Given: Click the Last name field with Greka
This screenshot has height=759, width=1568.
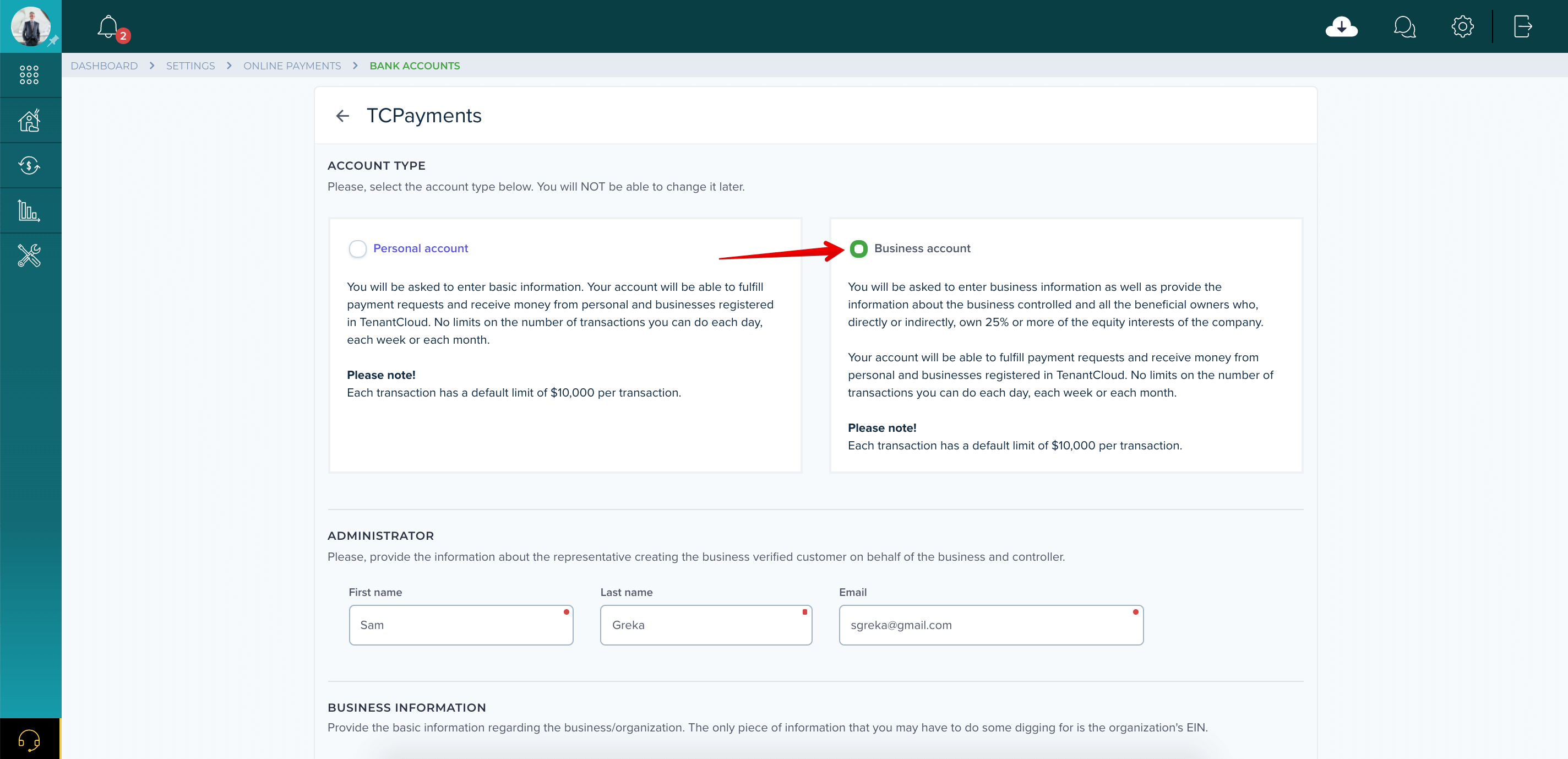Looking at the screenshot, I should (706, 625).
